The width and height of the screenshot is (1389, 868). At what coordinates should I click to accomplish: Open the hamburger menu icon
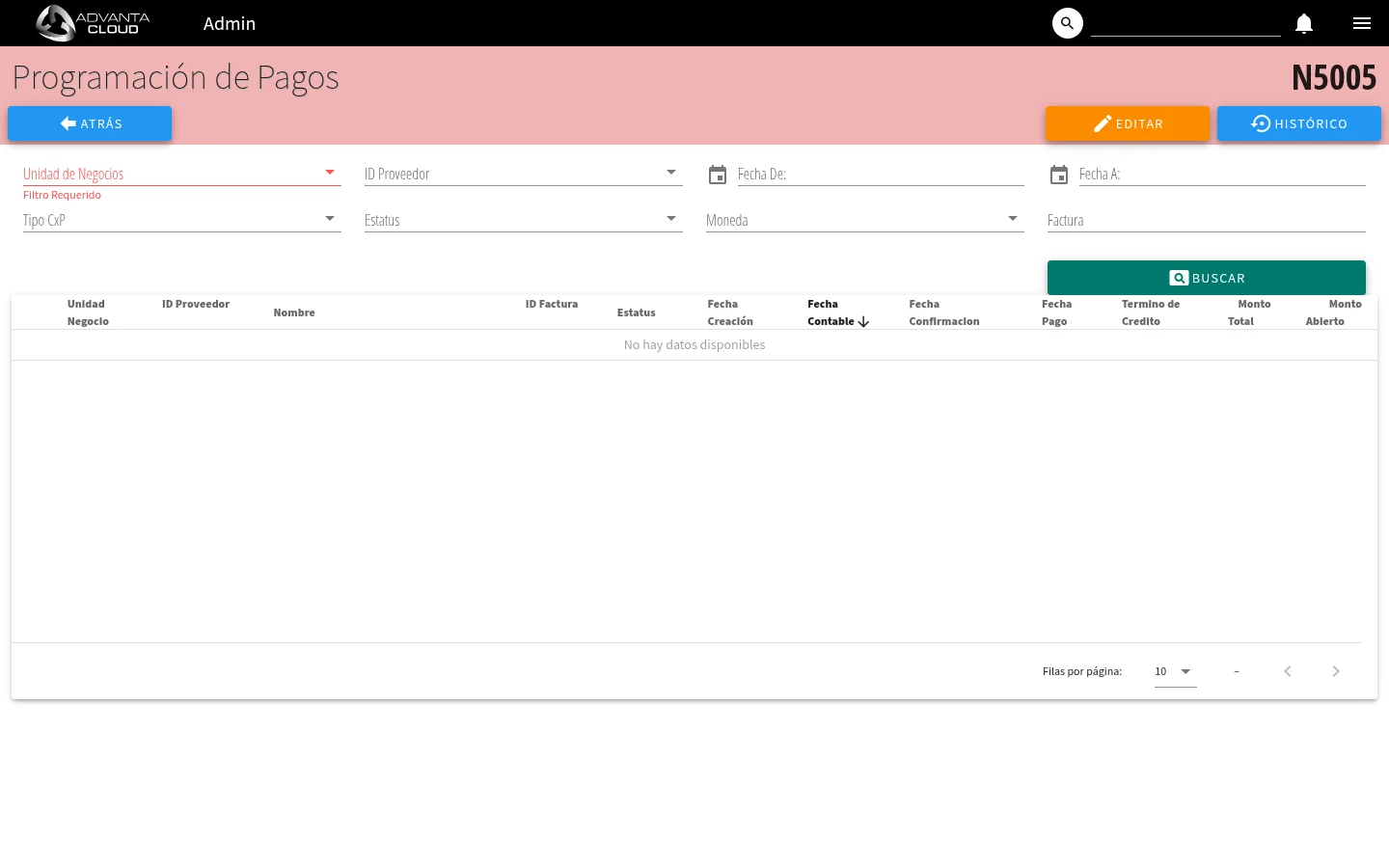click(x=1362, y=23)
